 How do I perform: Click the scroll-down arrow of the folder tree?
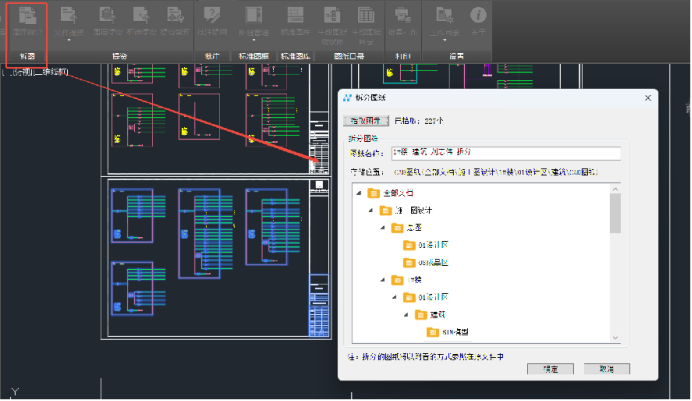(616, 338)
